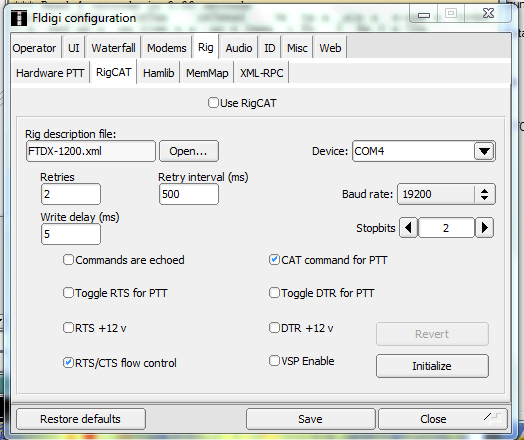Image resolution: width=524 pixels, height=440 pixels.
Task: Decrease Stopbits with the left arrow
Action: pos(408,228)
